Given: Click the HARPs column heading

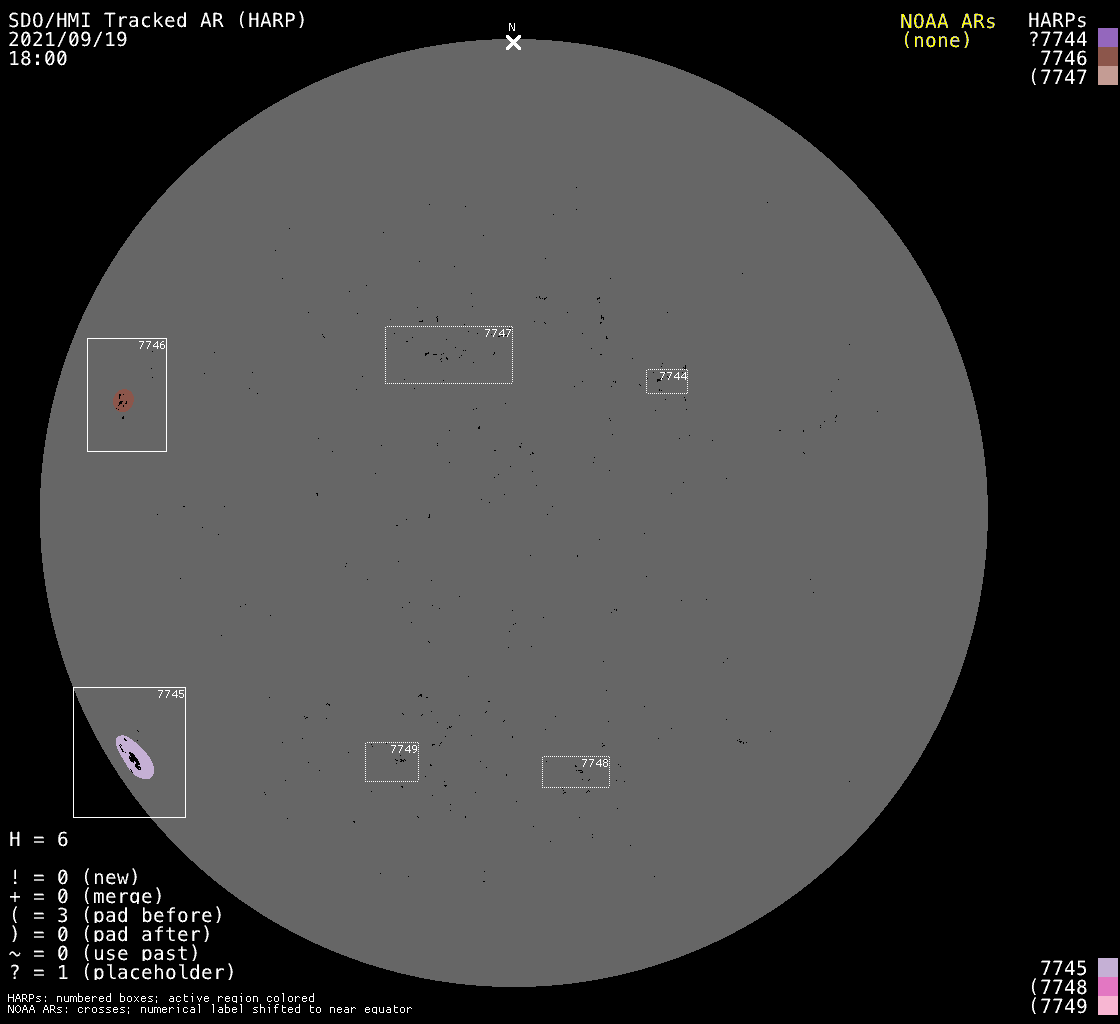Looking at the screenshot, I should (1057, 21).
